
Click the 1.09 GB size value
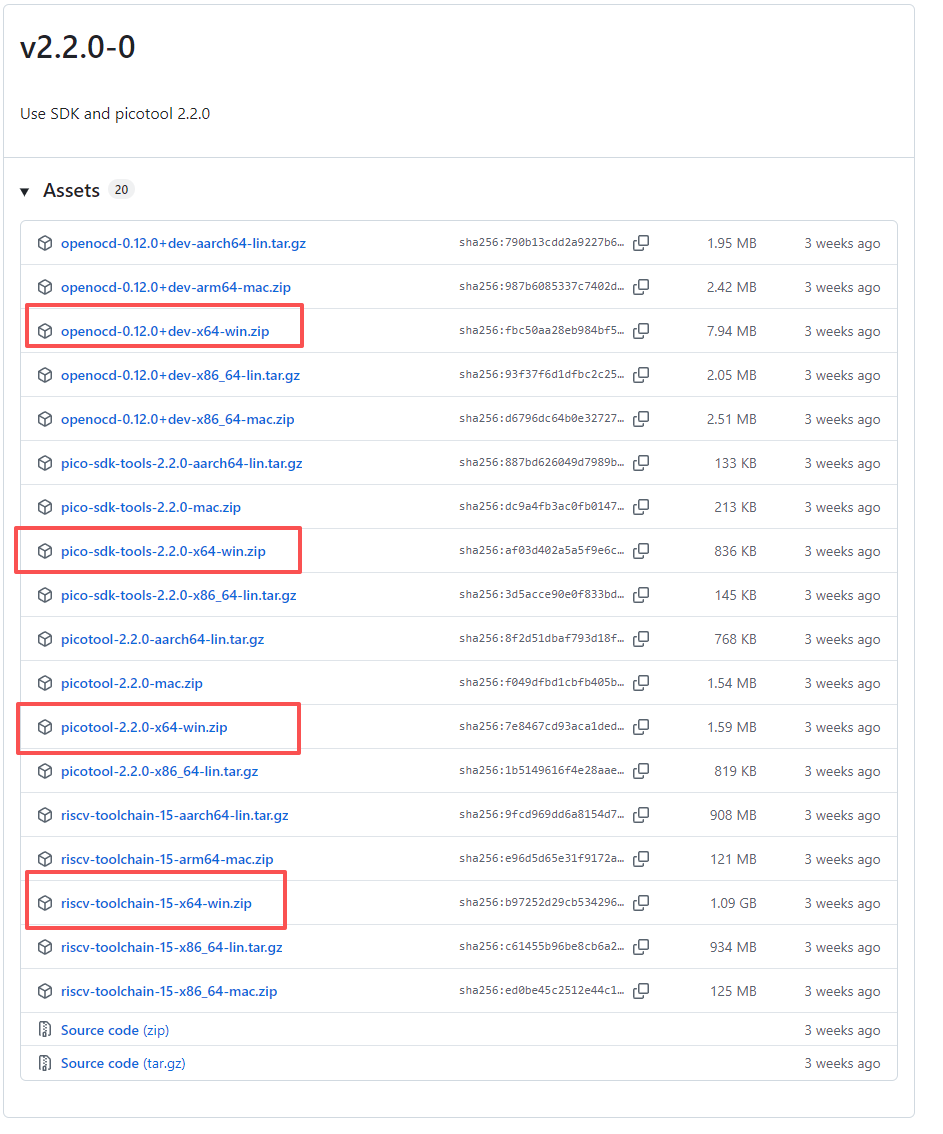point(733,903)
